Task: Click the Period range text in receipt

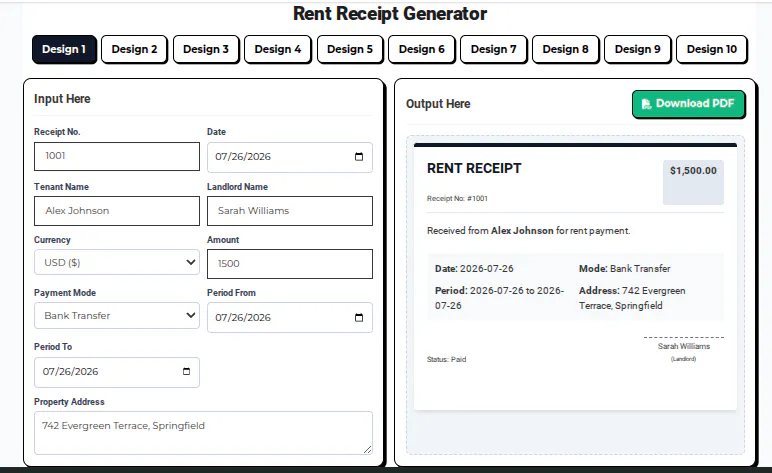Action: point(499,298)
